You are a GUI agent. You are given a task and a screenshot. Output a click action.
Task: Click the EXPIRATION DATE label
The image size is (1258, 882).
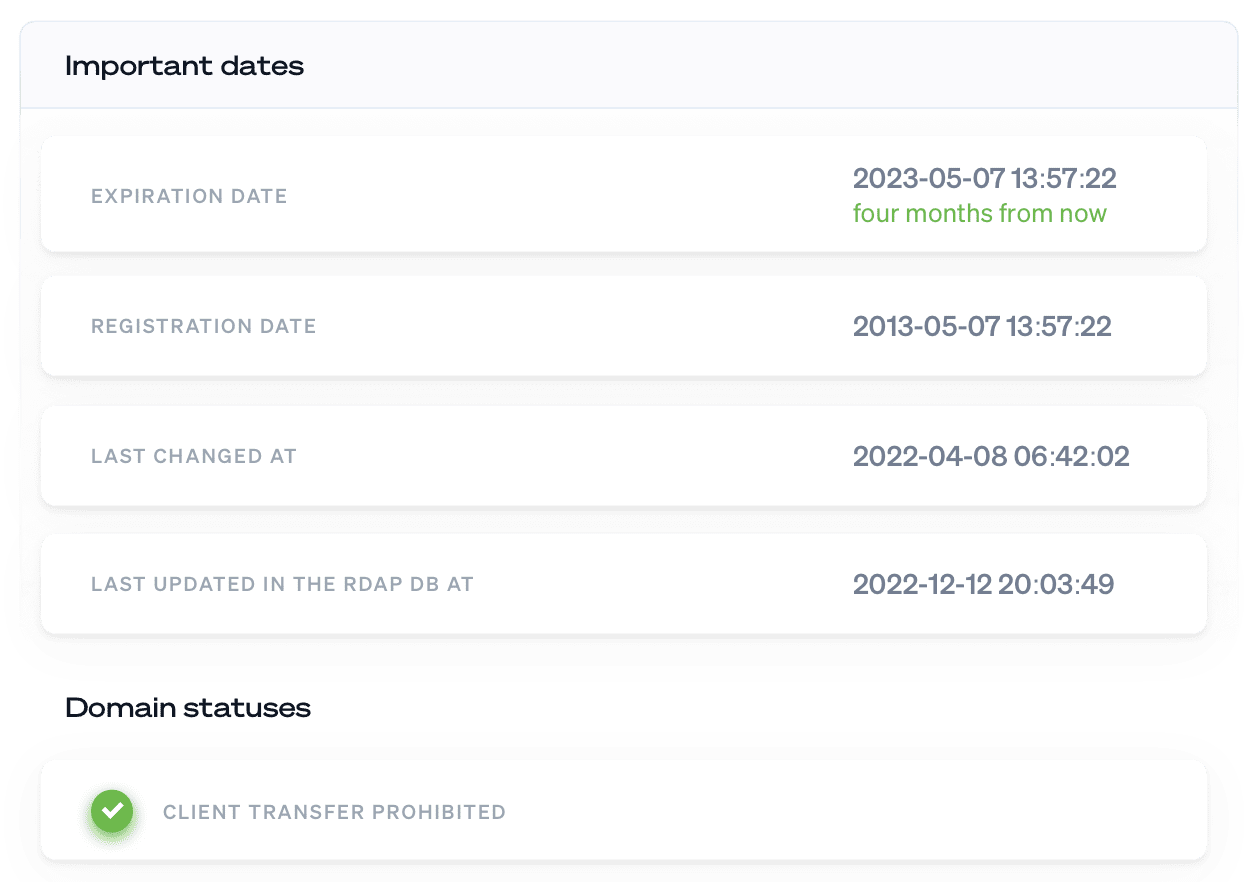click(188, 196)
